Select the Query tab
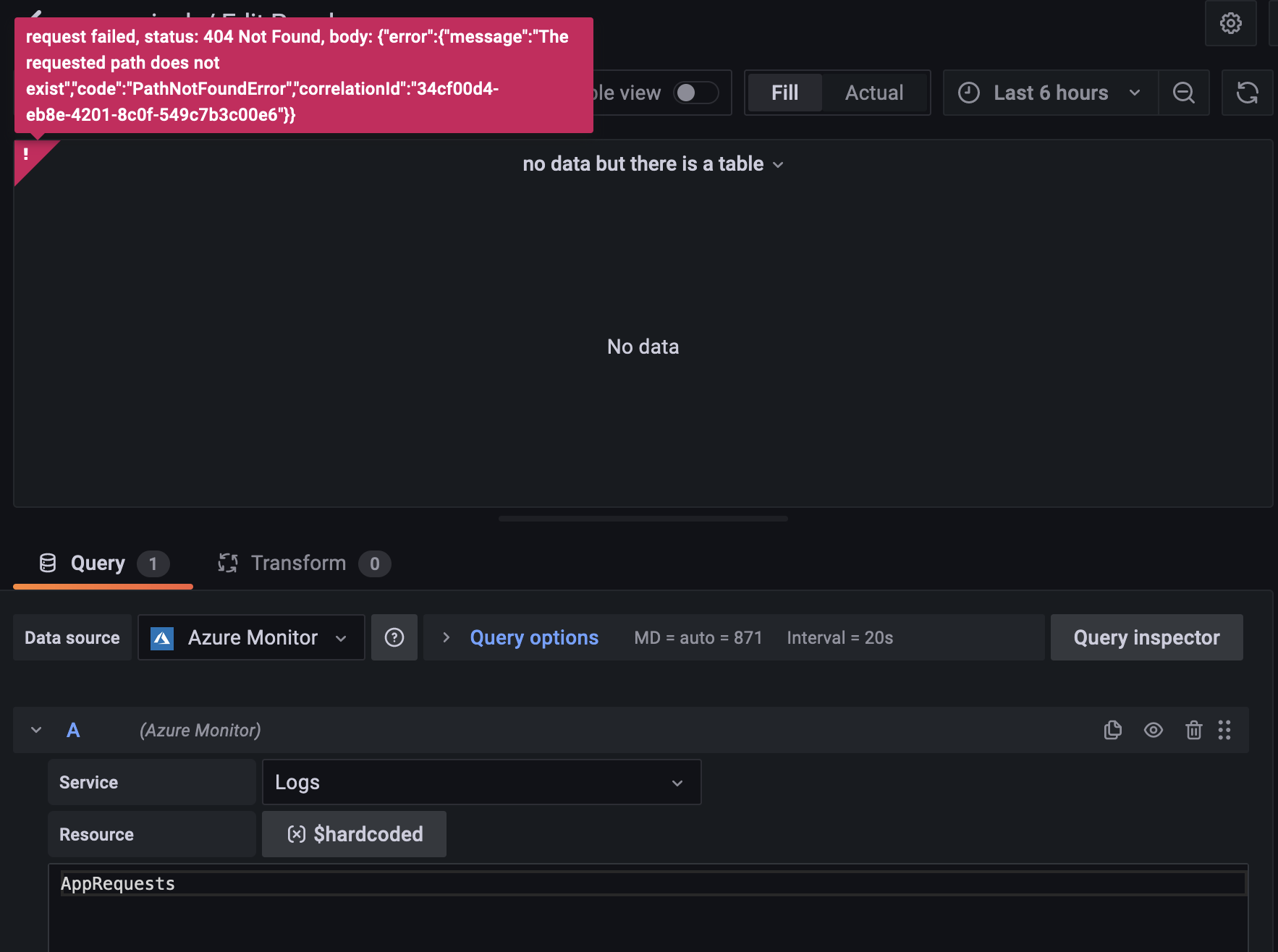This screenshot has height=952, width=1278. [x=98, y=563]
